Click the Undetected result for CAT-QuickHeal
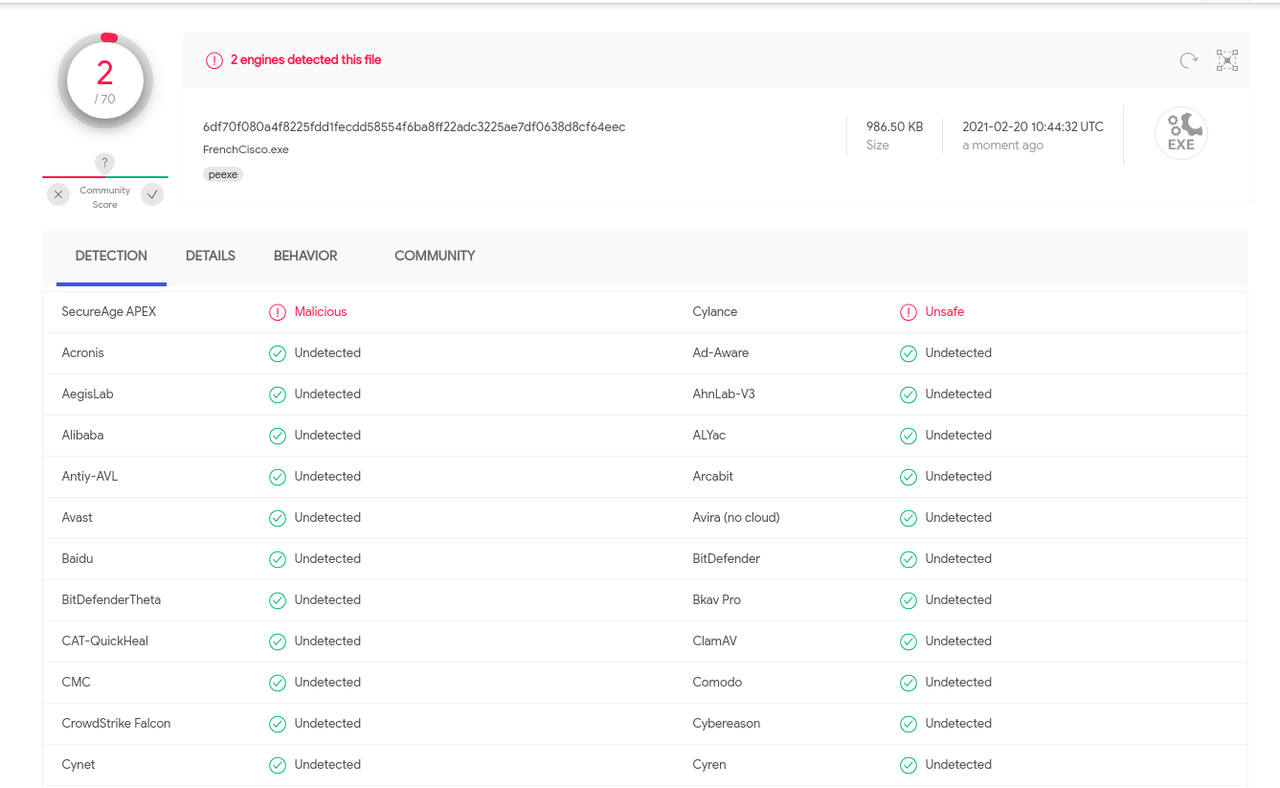This screenshot has width=1280, height=788. (x=328, y=641)
